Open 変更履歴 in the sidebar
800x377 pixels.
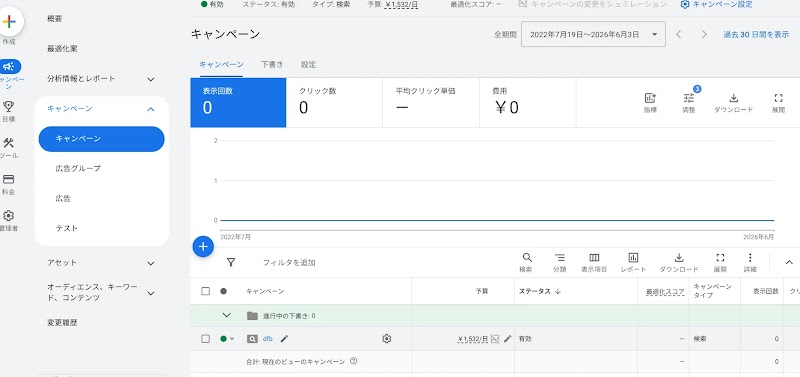[62, 322]
